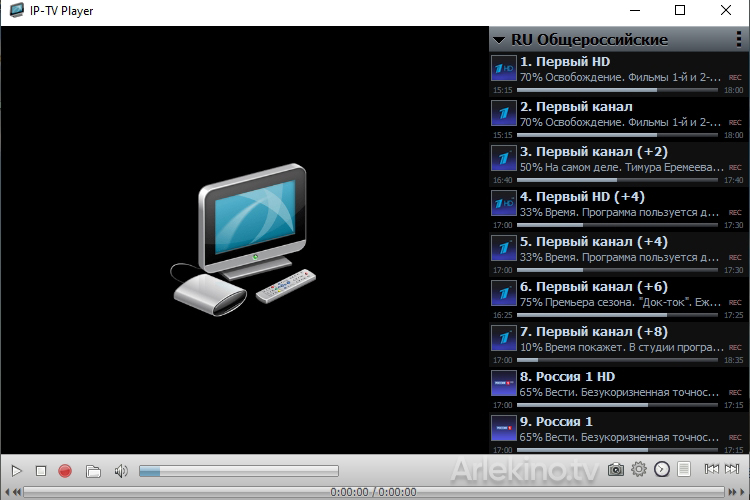Stop playback with the square Stop button
This screenshot has height=500, width=750.
click(x=41, y=471)
